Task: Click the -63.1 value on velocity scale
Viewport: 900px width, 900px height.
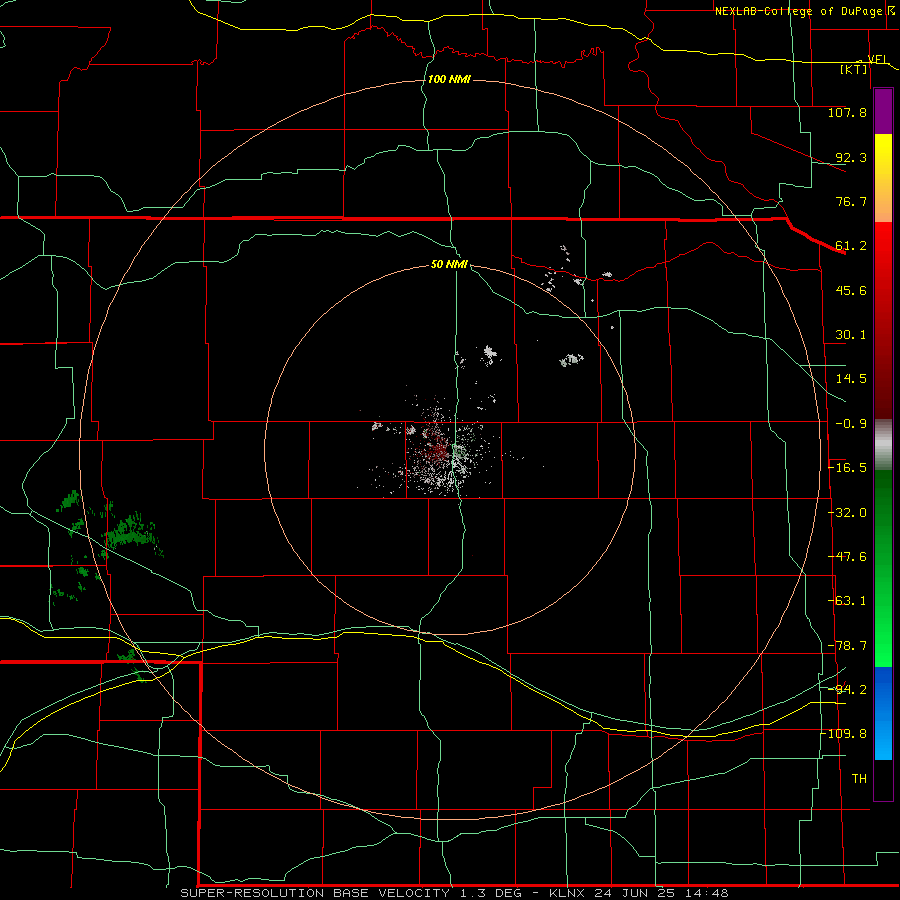Action: pyautogui.click(x=848, y=601)
